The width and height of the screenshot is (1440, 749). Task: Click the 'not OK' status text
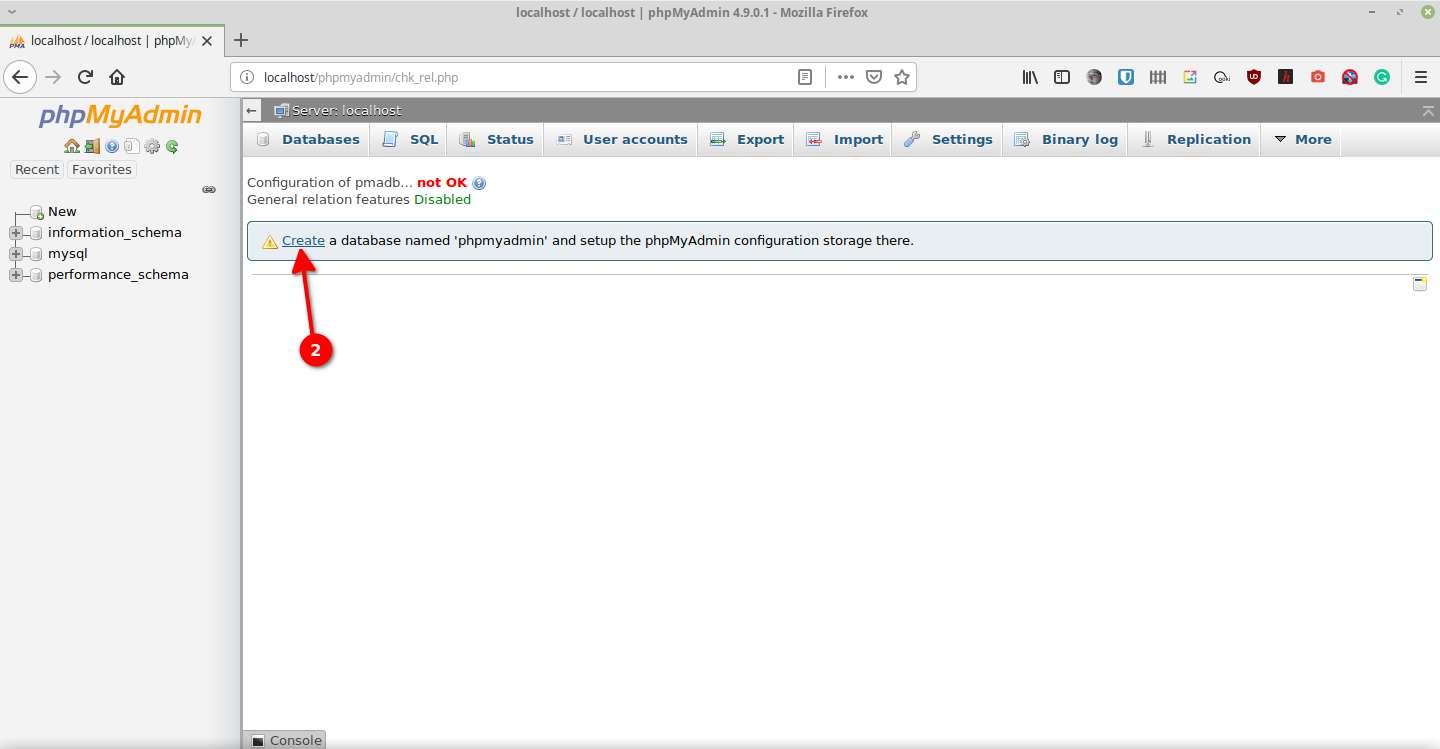[442, 183]
